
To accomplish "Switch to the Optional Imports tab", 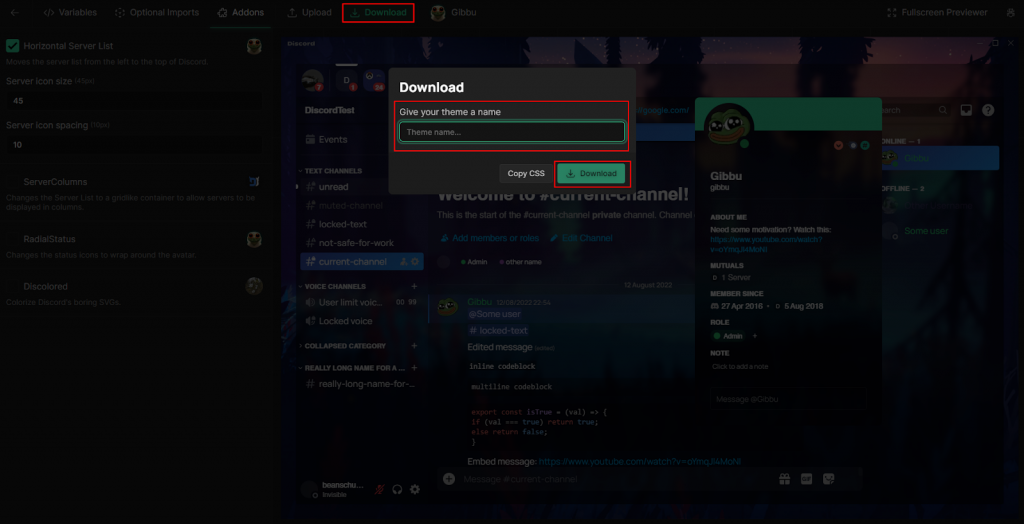I will pyautogui.click(x=156, y=12).
